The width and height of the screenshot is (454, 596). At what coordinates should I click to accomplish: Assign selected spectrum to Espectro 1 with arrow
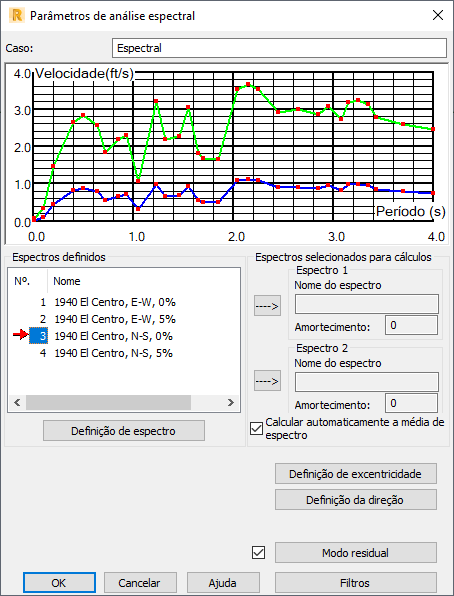tap(267, 306)
